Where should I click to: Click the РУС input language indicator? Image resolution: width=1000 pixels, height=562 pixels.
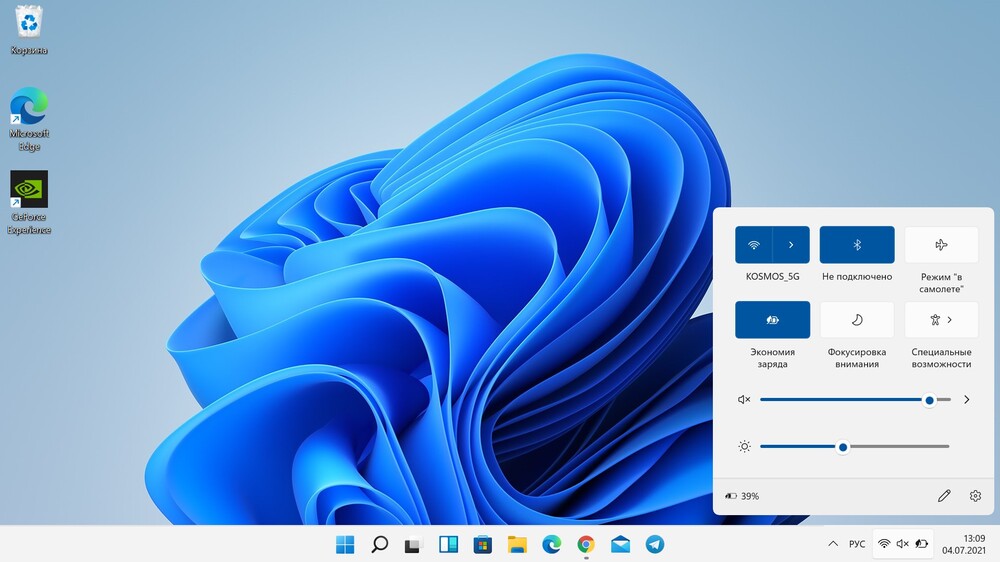pyautogui.click(x=857, y=544)
